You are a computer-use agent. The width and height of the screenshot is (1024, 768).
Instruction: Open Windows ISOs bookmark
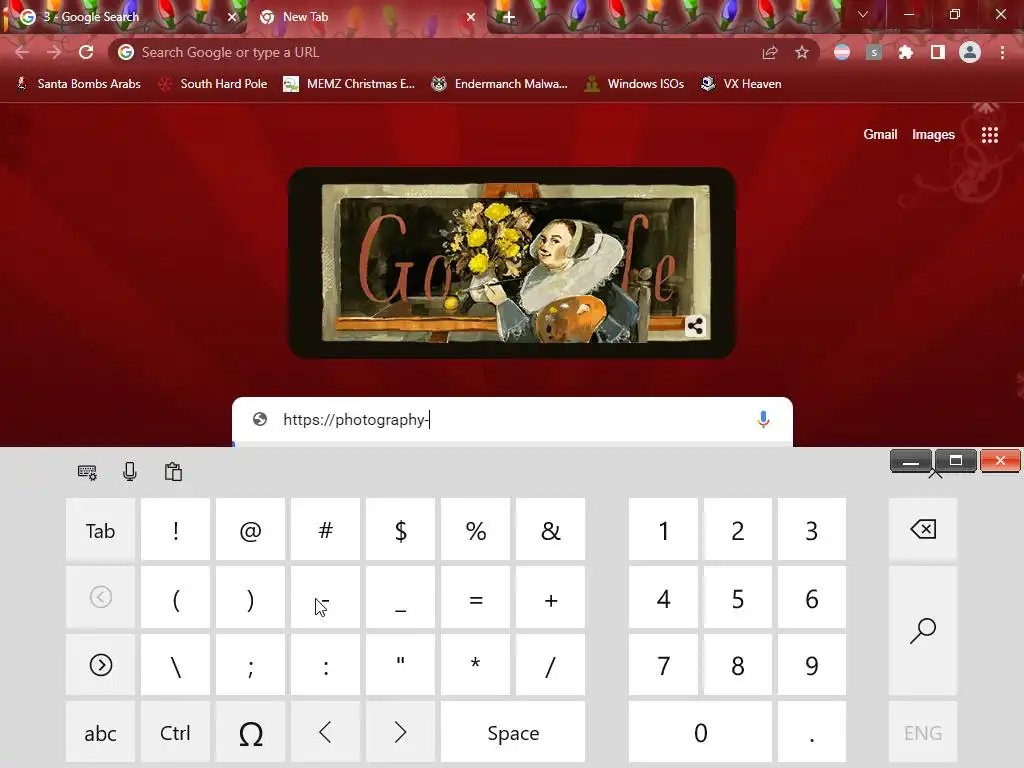(x=634, y=84)
